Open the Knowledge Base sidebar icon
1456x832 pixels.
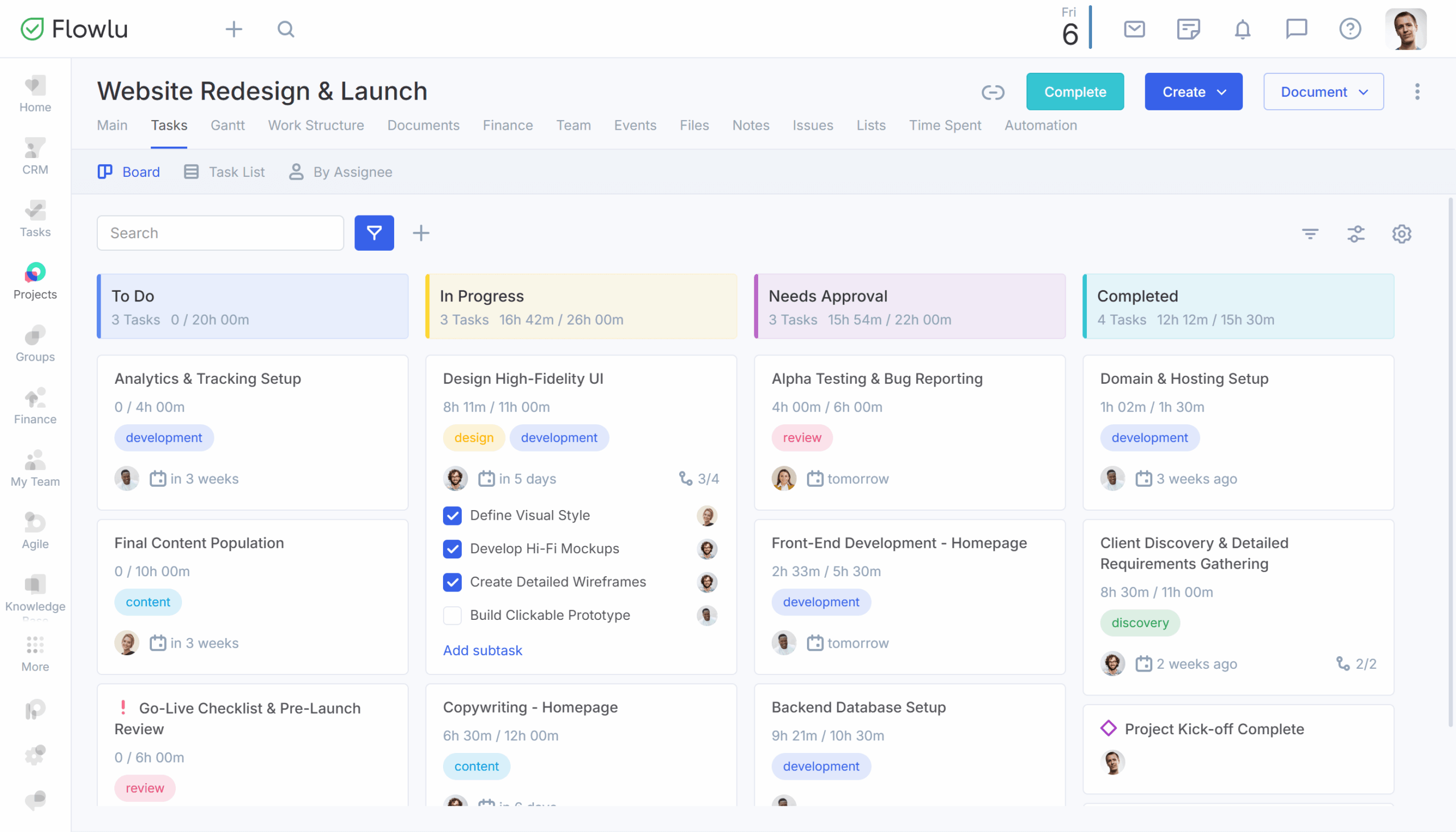35,589
